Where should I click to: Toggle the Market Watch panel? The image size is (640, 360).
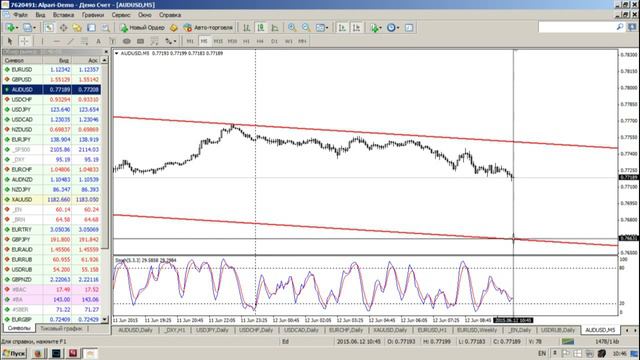click(49, 27)
